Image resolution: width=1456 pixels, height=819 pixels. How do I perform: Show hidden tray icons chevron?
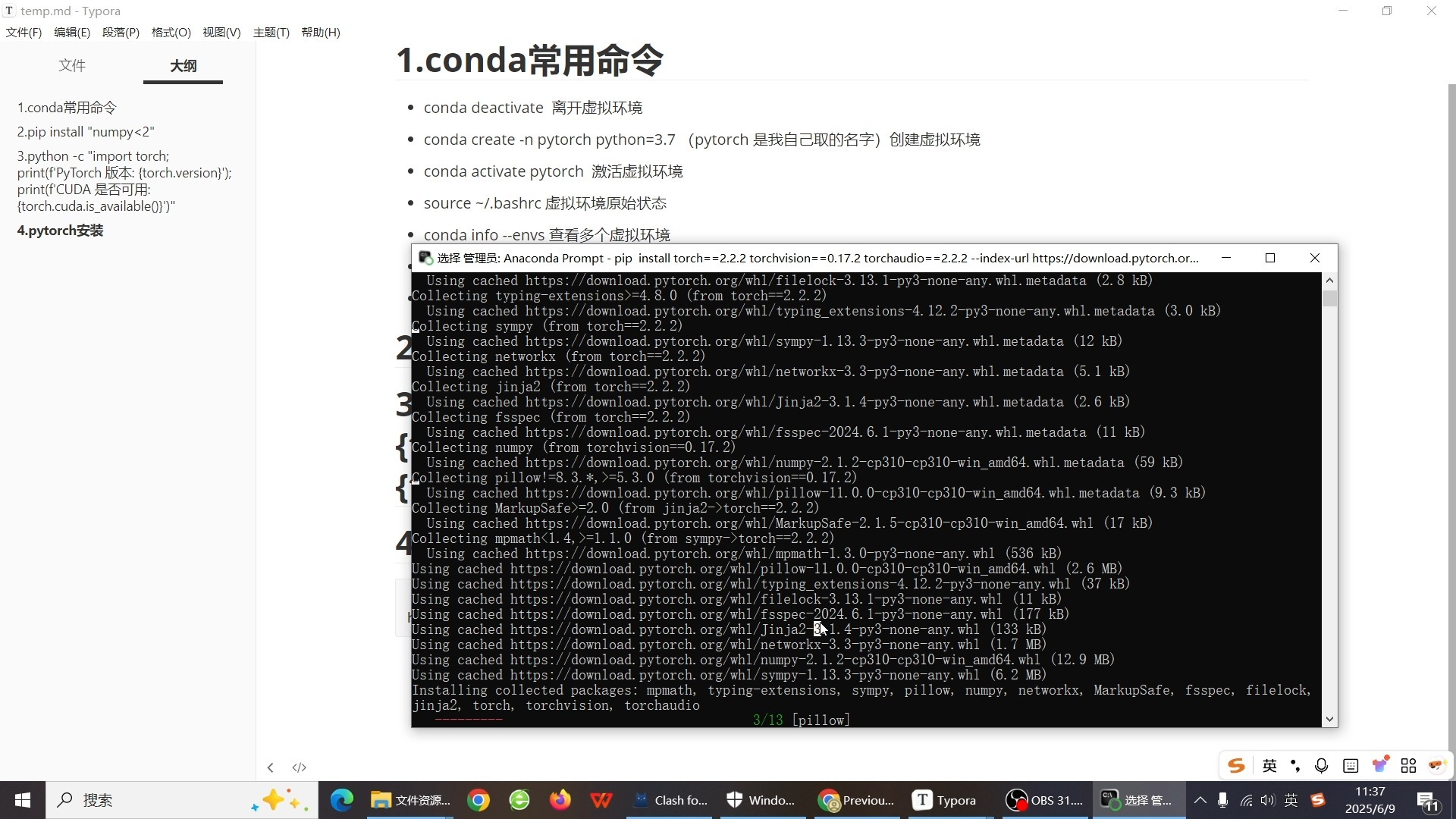click(x=1200, y=800)
